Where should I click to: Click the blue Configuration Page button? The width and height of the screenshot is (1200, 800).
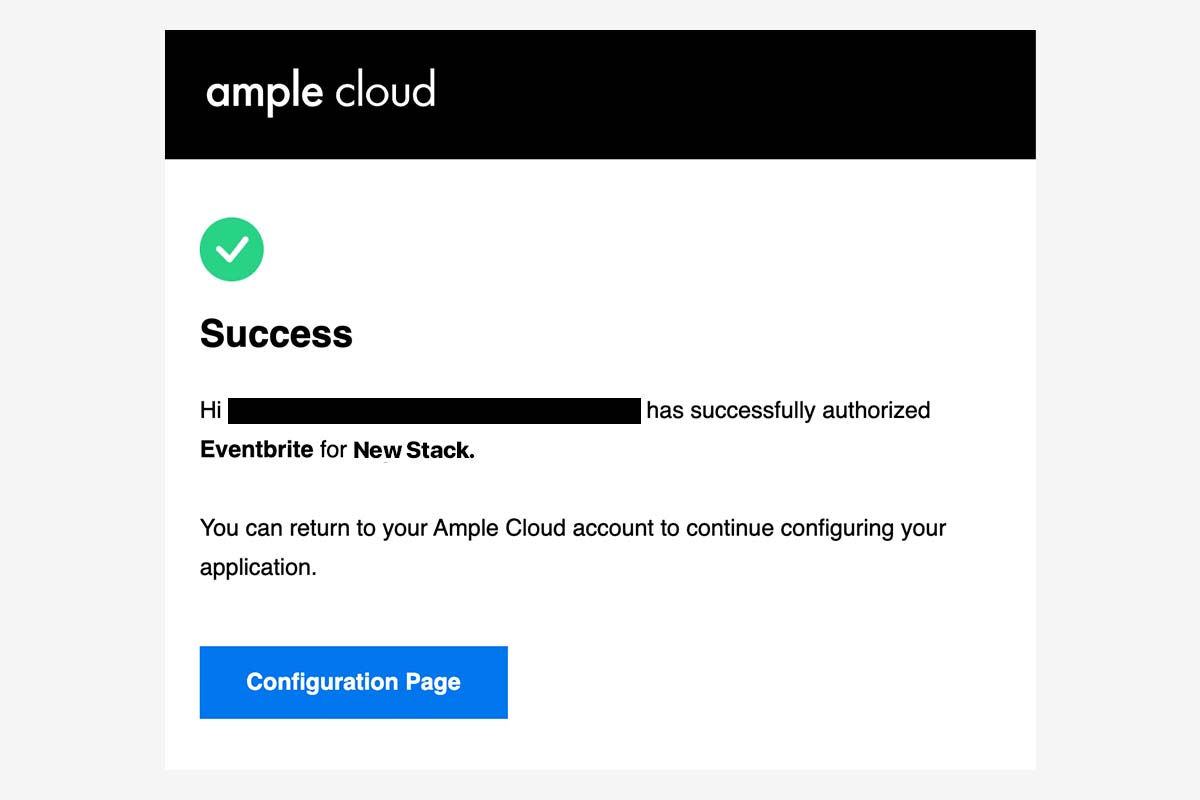click(354, 682)
